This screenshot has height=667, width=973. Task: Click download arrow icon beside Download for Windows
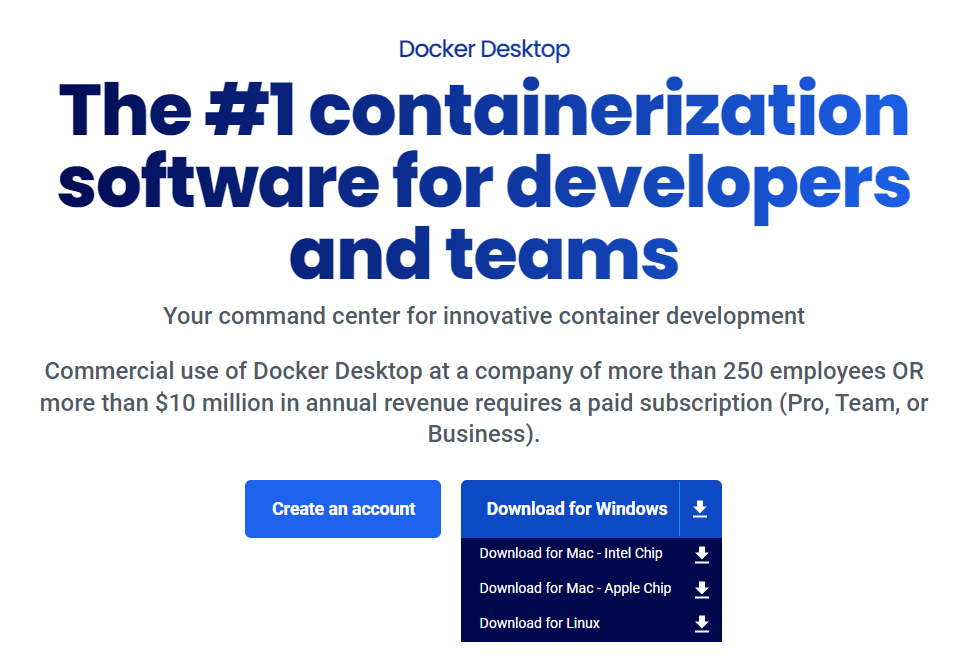(700, 509)
